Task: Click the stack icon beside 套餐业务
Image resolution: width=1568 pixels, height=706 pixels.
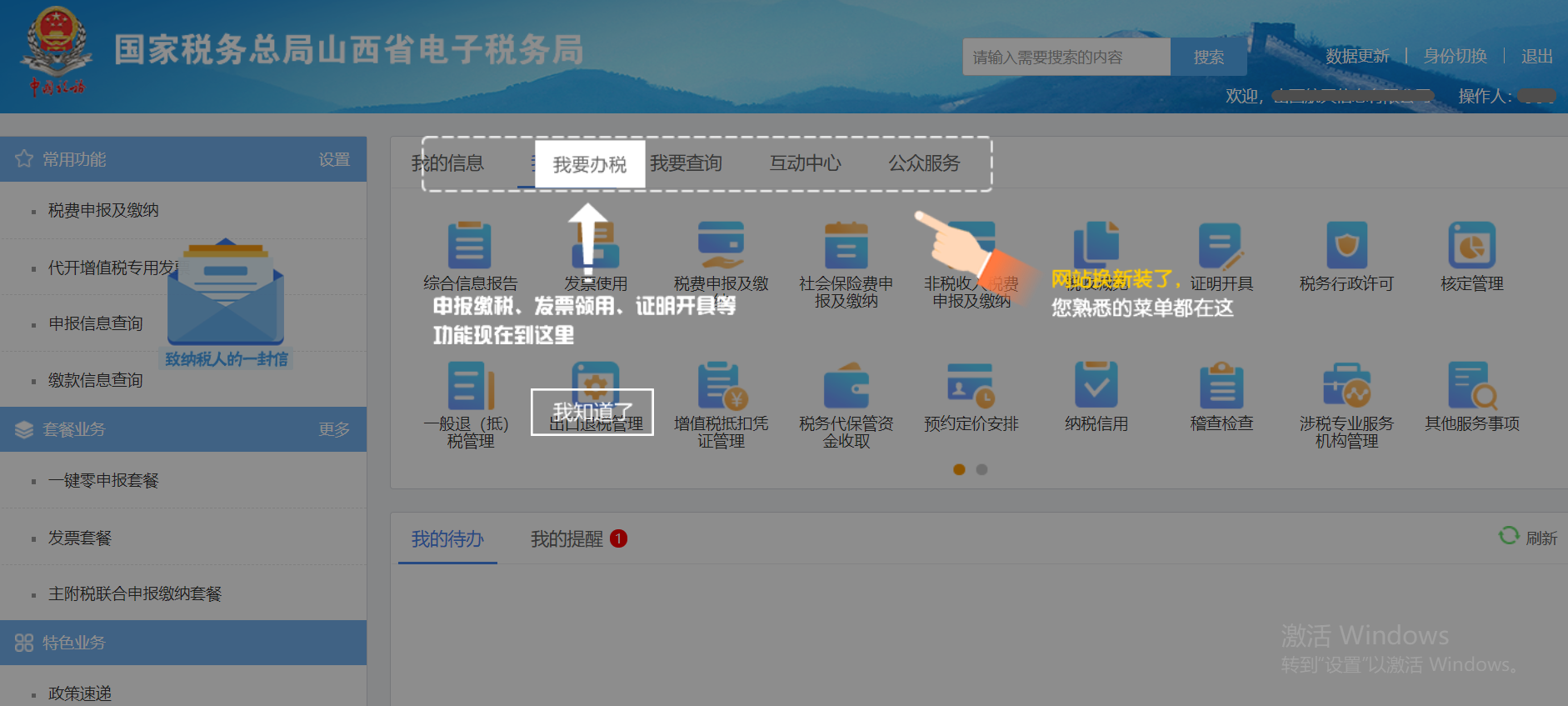Action: click(x=24, y=429)
